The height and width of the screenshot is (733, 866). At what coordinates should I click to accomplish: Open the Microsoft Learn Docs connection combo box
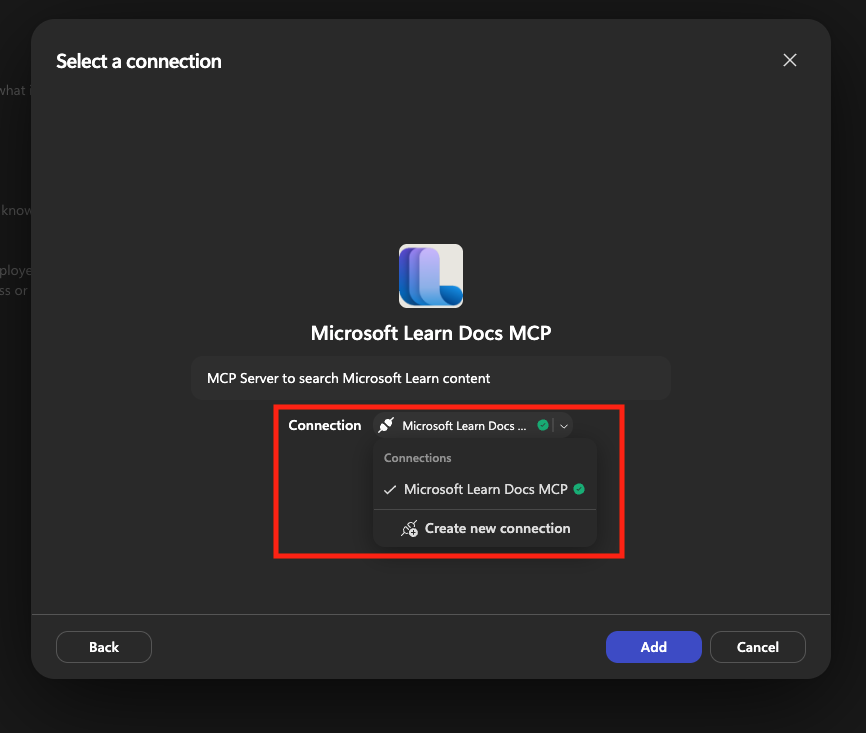473,425
